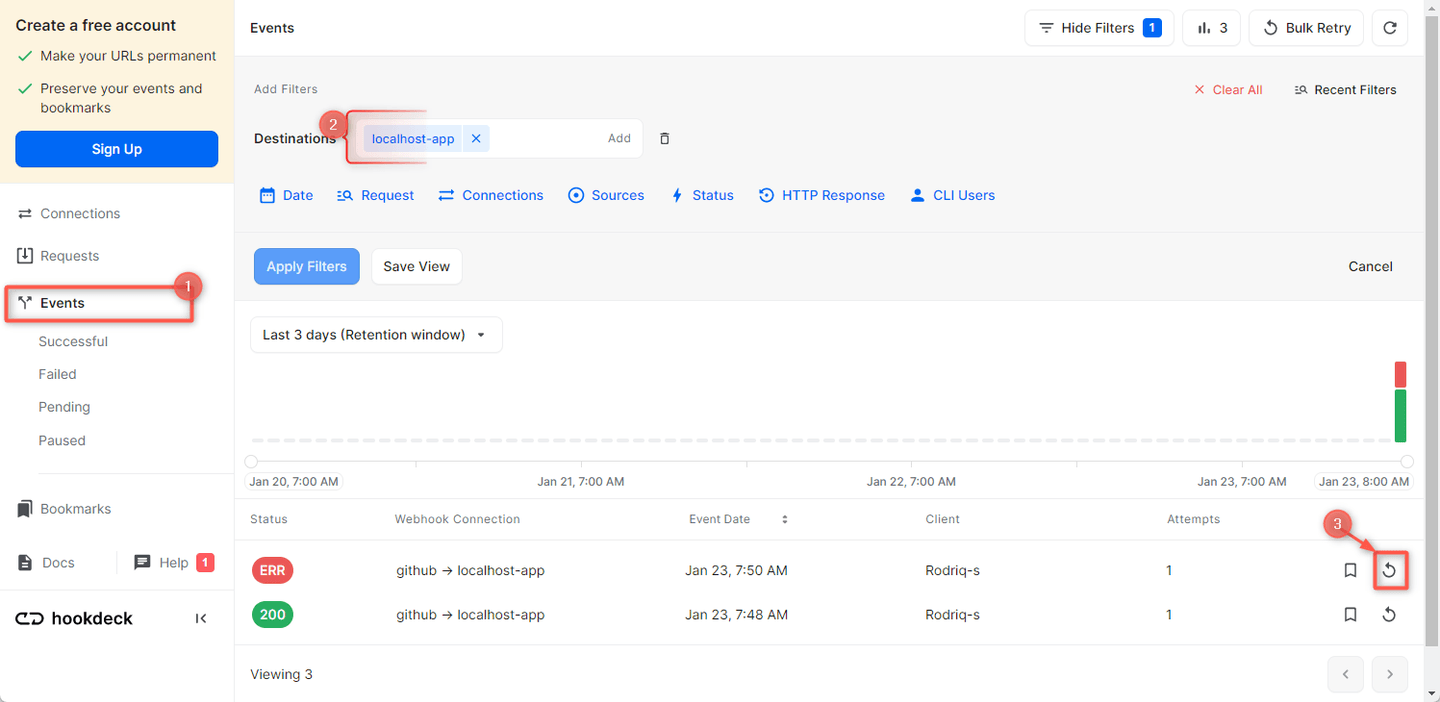Click the Apply Filters button
1440x702 pixels.
(306, 266)
